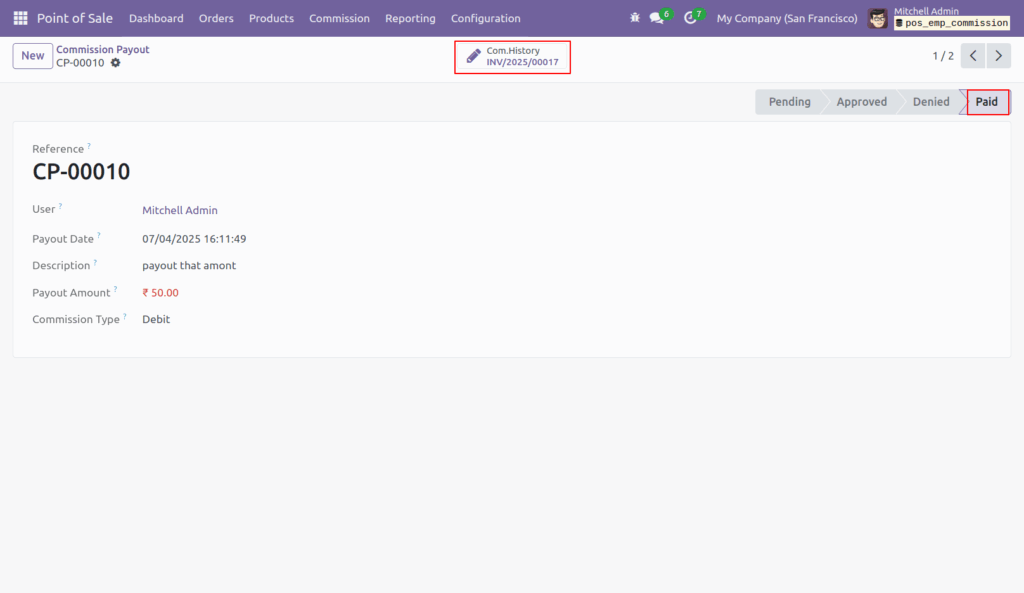
Task: Open the gear actions menu beside CP-00010
Action: [115, 62]
